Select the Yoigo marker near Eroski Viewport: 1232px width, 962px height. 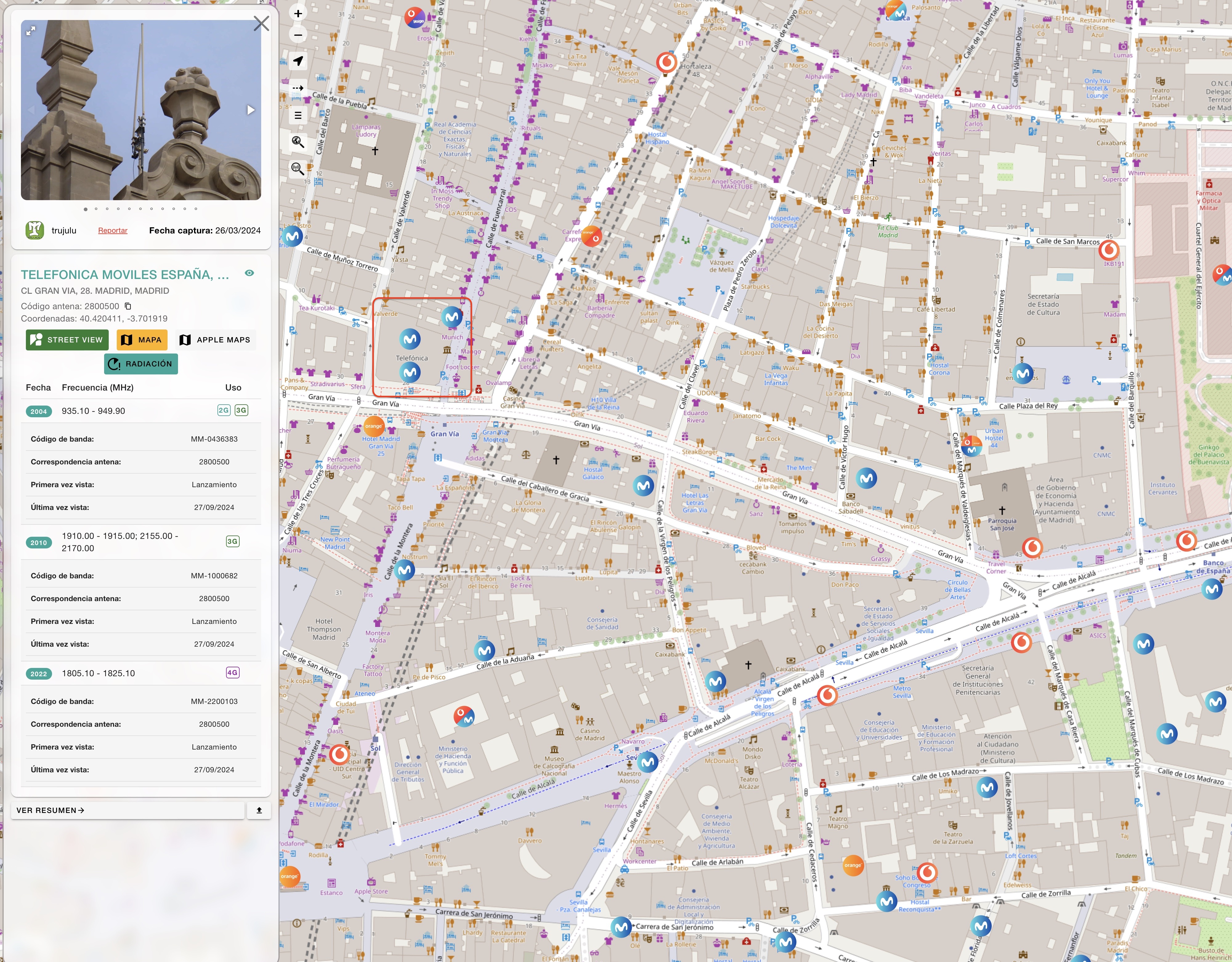(415, 18)
